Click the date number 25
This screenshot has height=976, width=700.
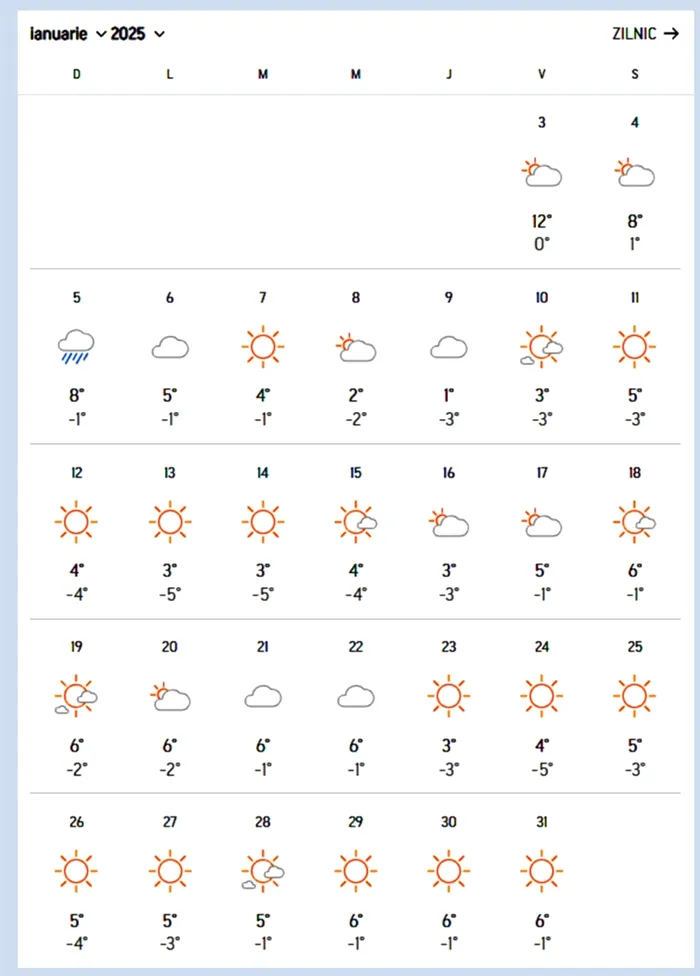click(635, 647)
